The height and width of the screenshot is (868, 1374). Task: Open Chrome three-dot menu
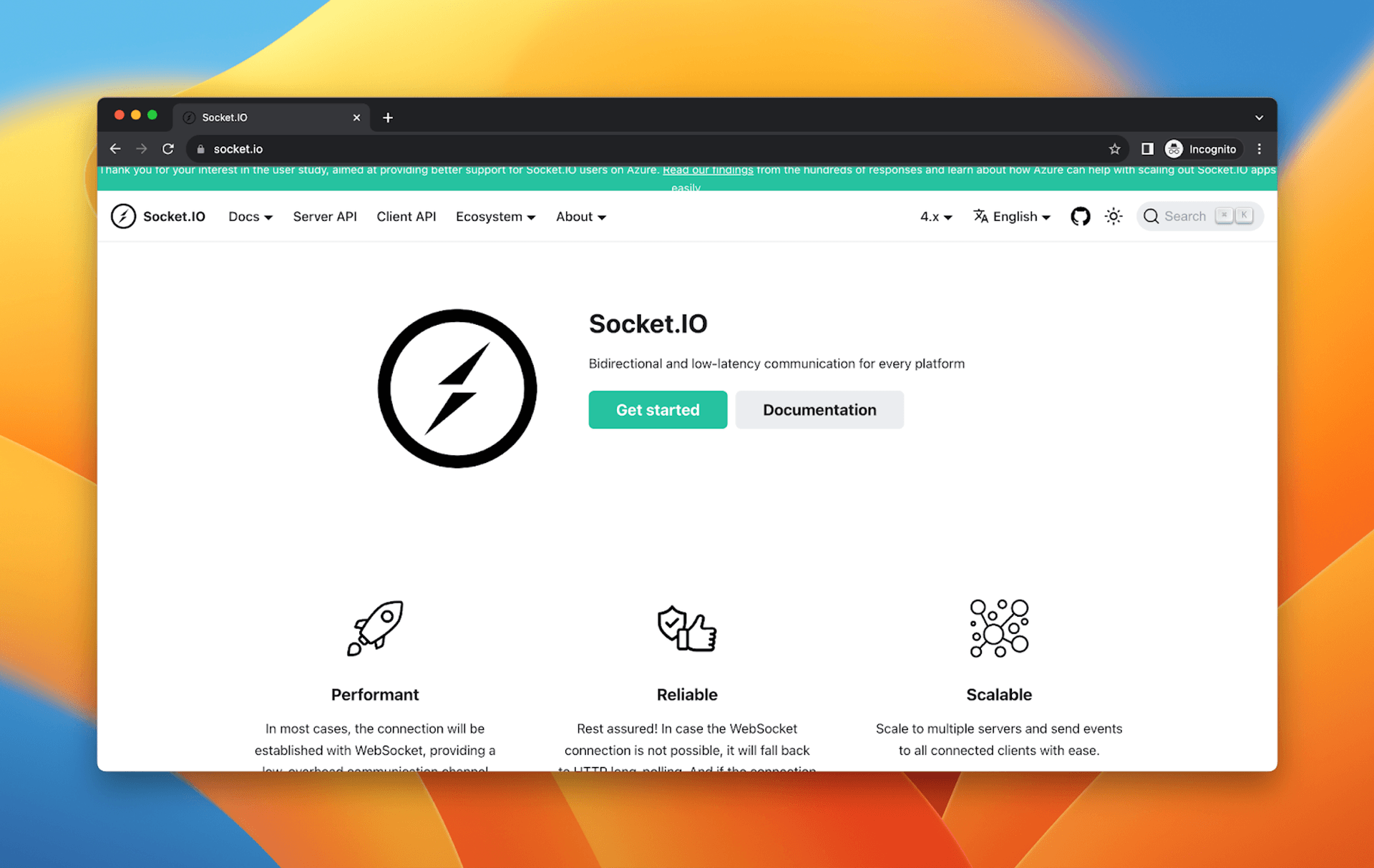click(x=1259, y=149)
